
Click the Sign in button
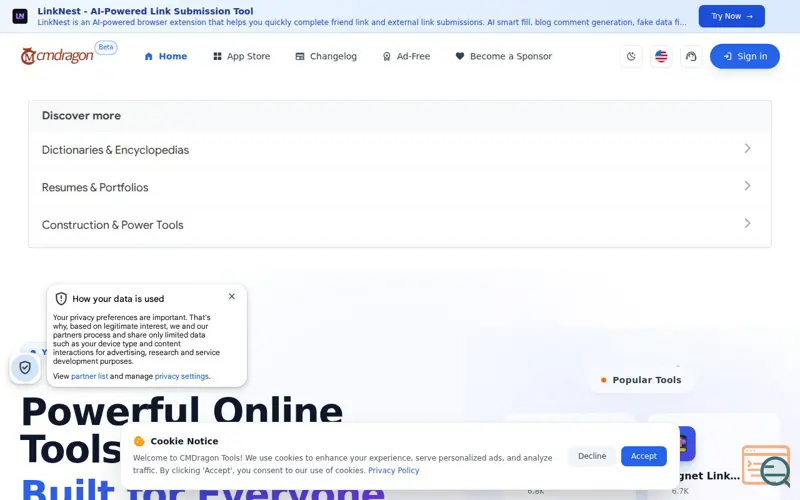tap(745, 56)
